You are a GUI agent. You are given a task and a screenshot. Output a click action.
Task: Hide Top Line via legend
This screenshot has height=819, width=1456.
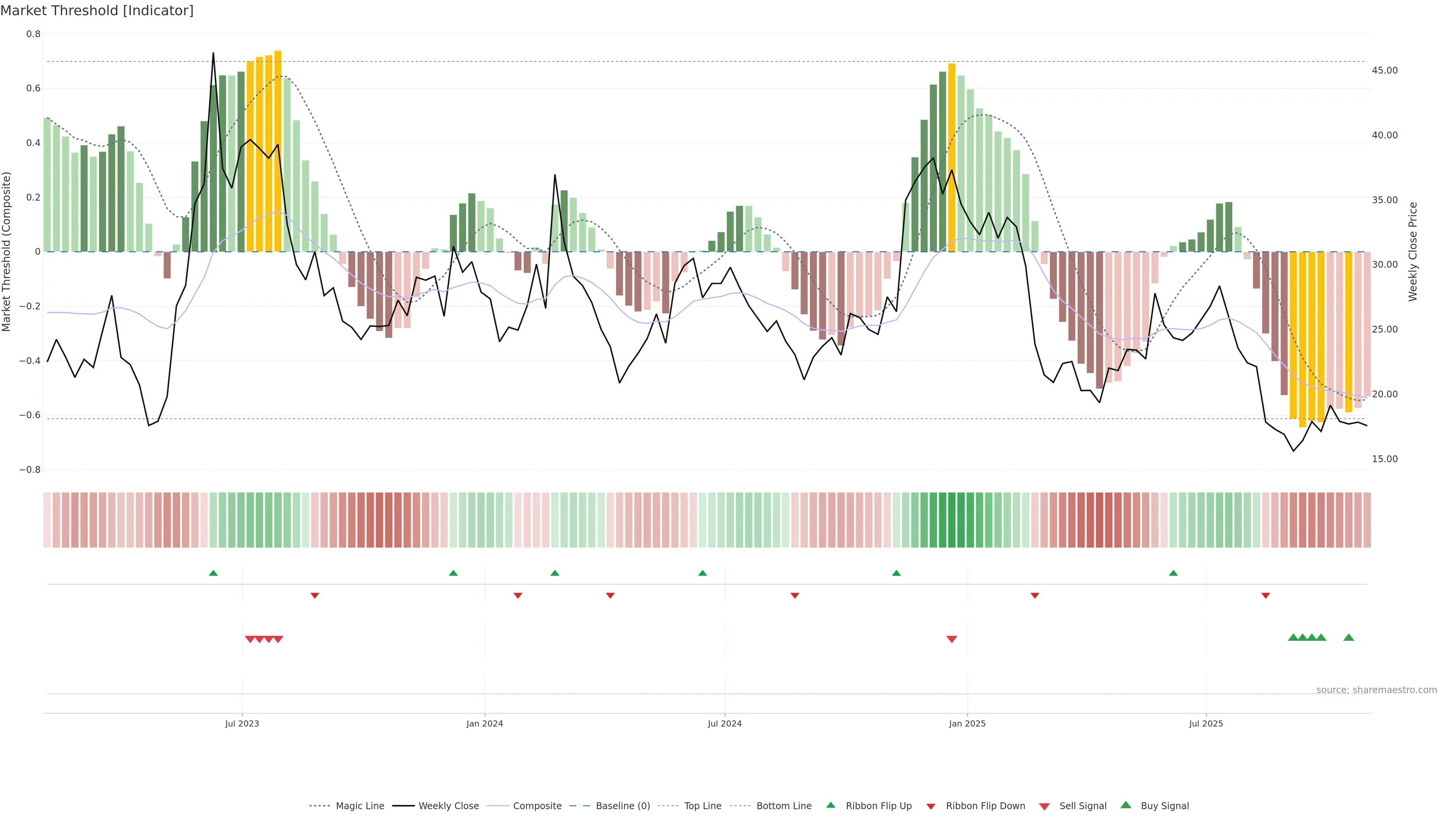click(703, 806)
